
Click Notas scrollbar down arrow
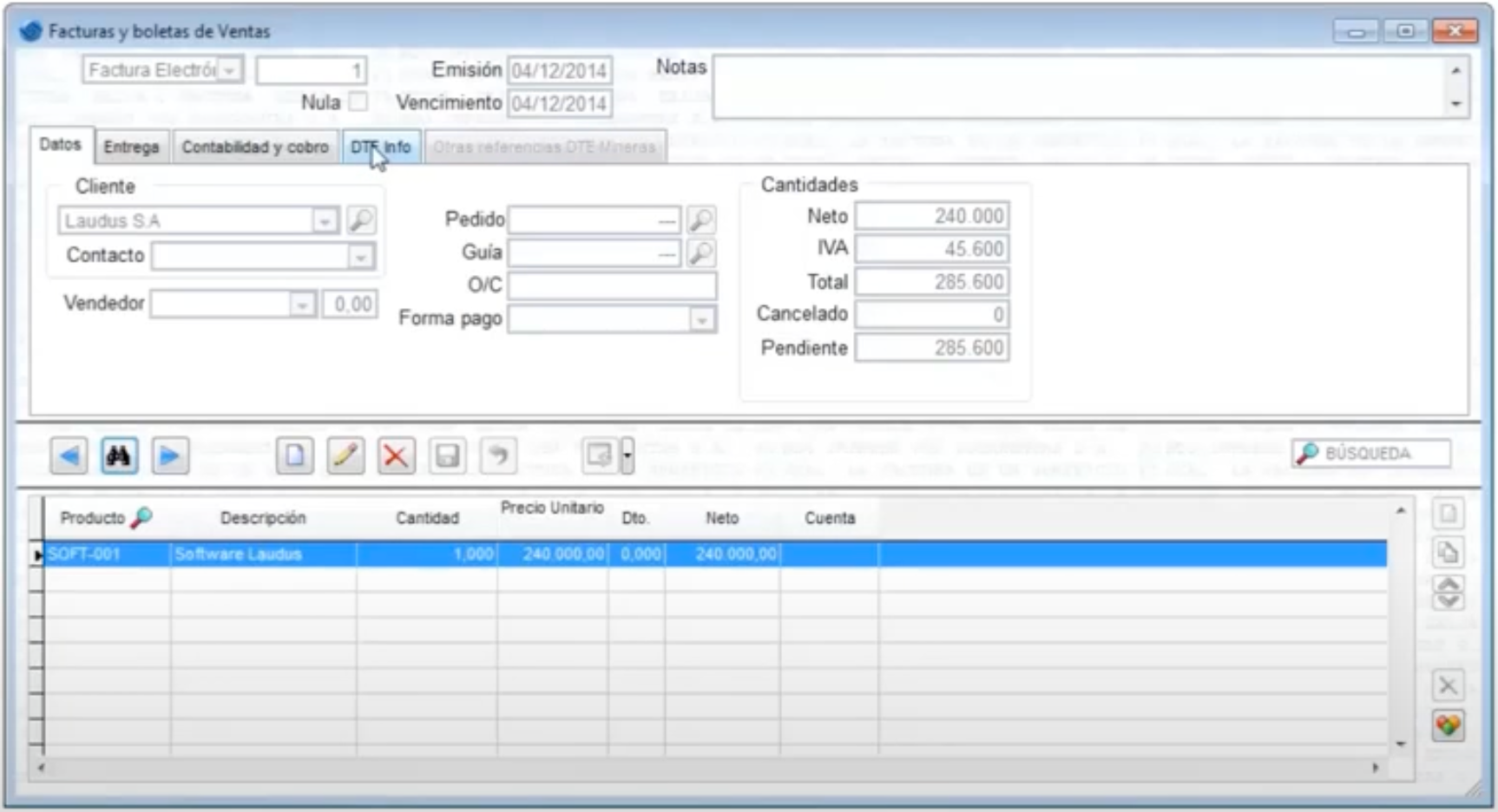click(1456, 104)
